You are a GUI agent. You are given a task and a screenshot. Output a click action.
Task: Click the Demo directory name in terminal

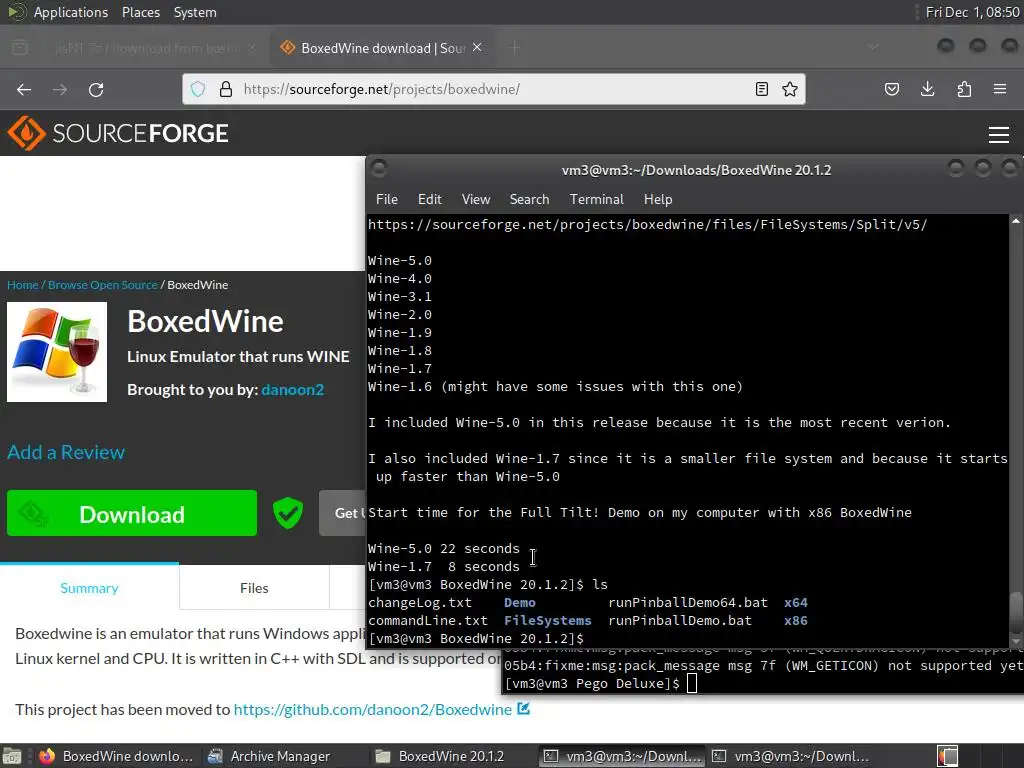coord(520,603)
